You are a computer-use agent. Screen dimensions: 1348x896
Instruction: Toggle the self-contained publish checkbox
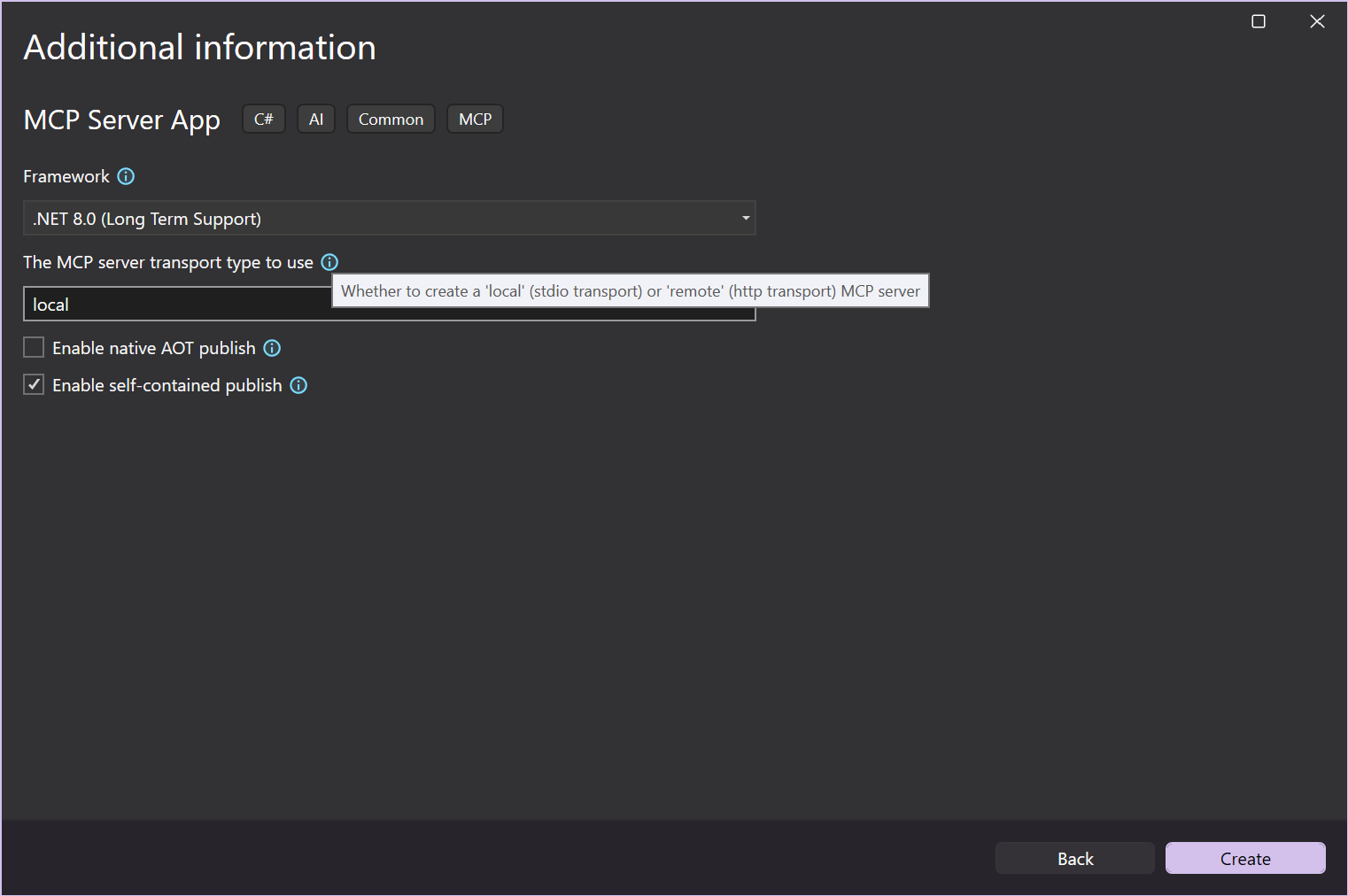click(x=34, y=384)
